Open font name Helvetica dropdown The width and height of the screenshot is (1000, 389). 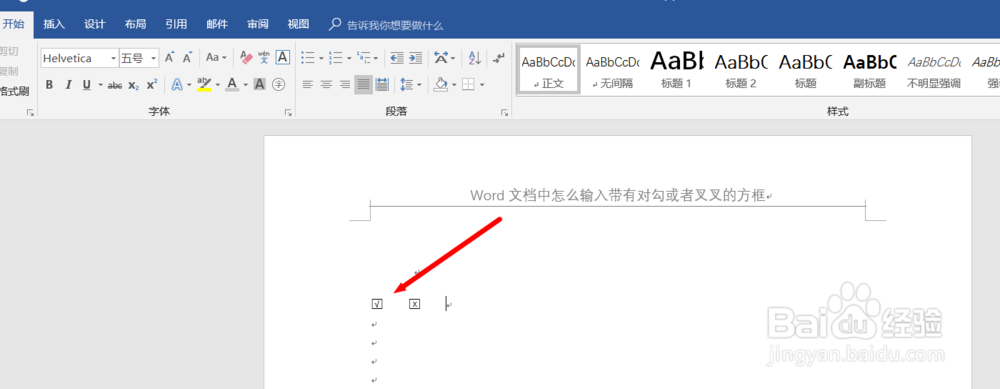(x=114, y=58)
